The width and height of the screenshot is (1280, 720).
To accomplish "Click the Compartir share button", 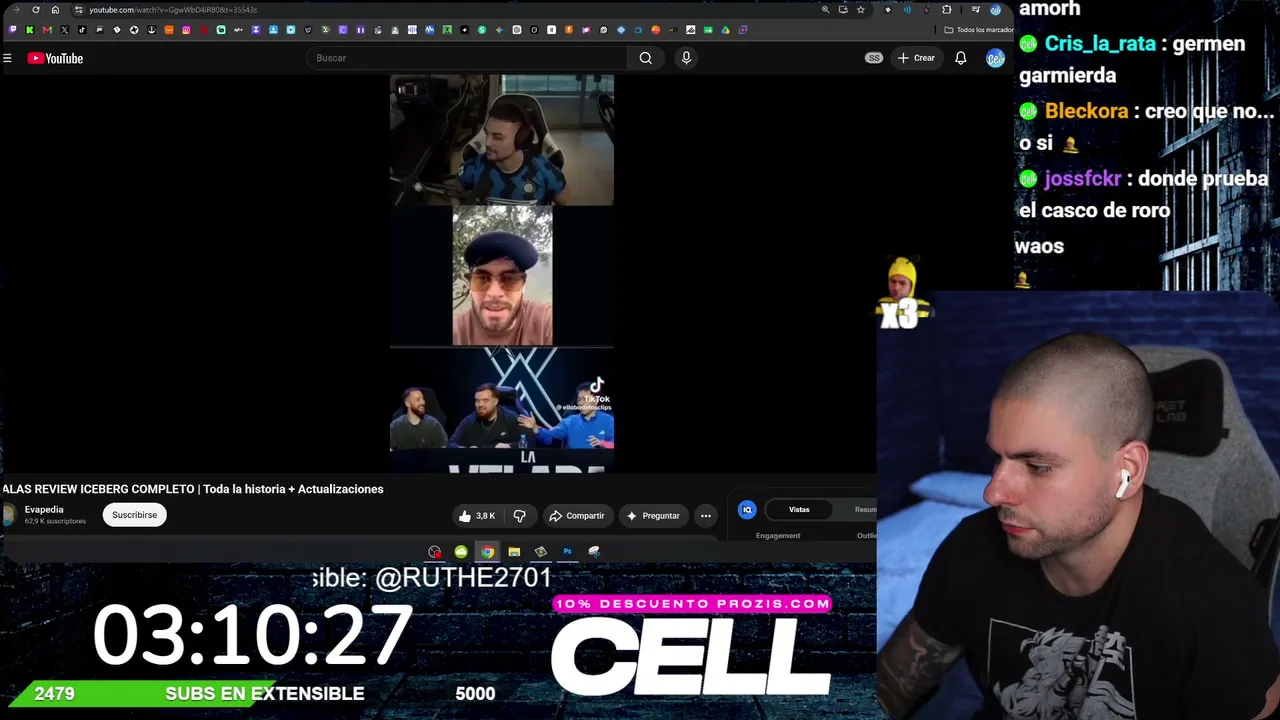I will pyautogui.click(x=577, y=516).
